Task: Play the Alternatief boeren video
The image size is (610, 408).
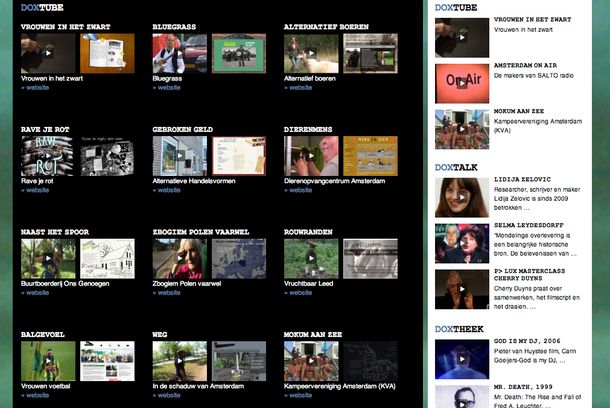Action: [311, 53]
